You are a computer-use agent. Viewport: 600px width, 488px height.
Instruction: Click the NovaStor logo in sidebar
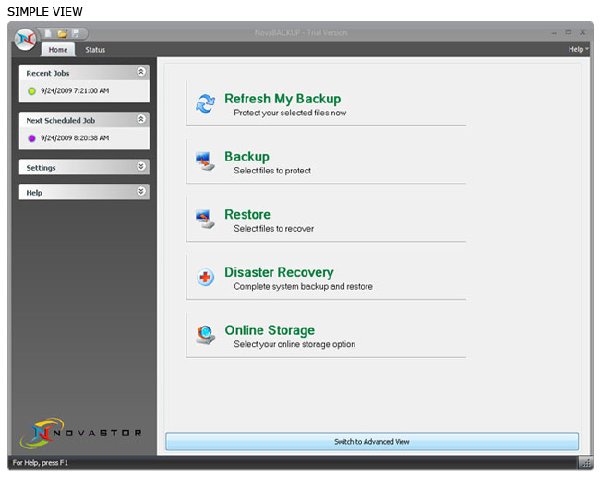(x=81, y=433)
